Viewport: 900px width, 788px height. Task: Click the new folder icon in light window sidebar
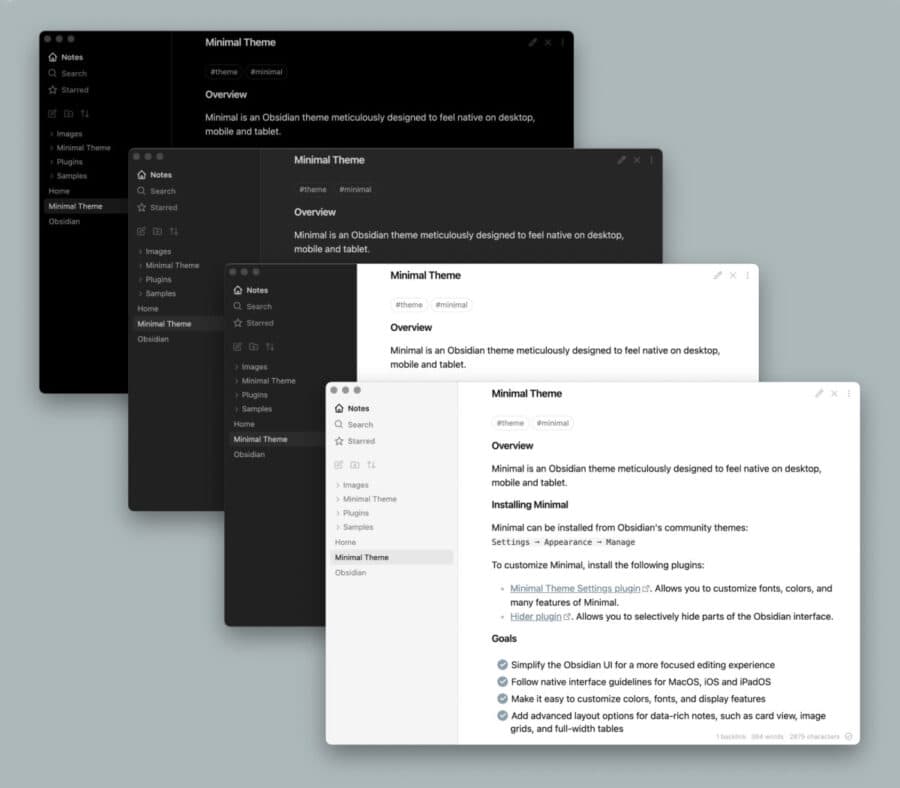(355, 465)
